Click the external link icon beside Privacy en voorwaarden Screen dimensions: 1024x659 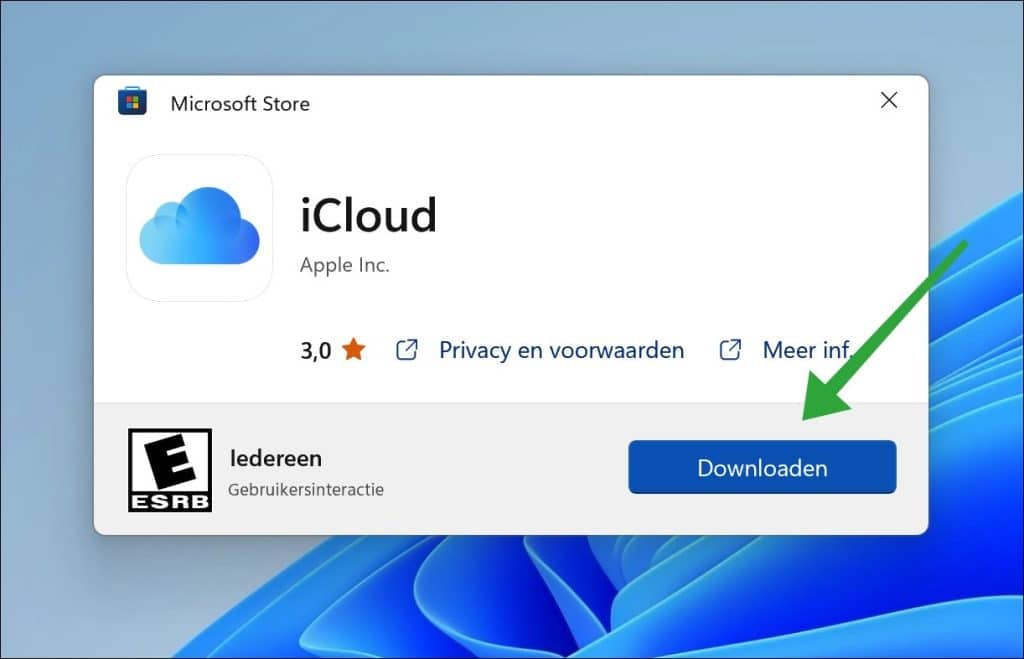406,350
